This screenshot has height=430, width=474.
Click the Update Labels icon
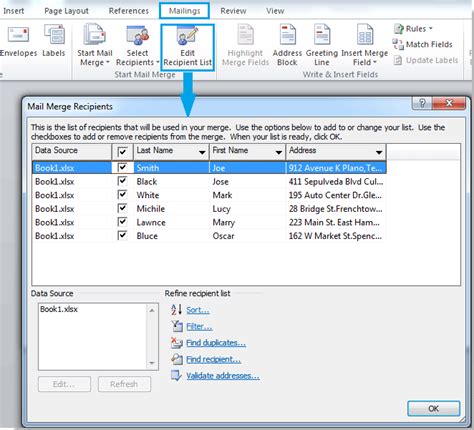click(398, 60)
